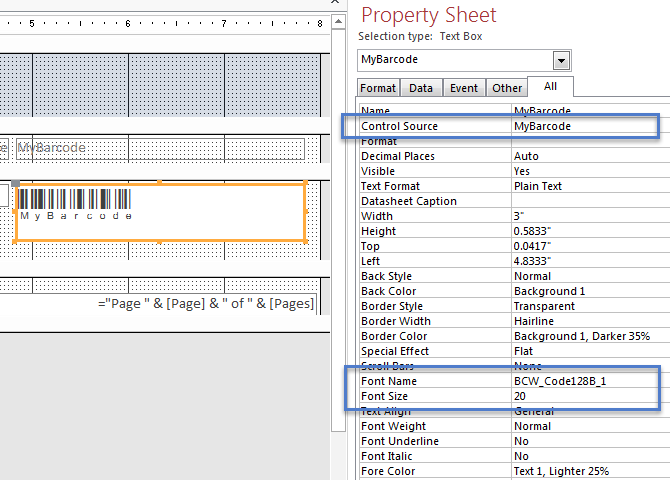Open the MyBarcode object selector dropdown
Image resolution: width=670 pixels, height=480 pixels.
pos(561,60)
